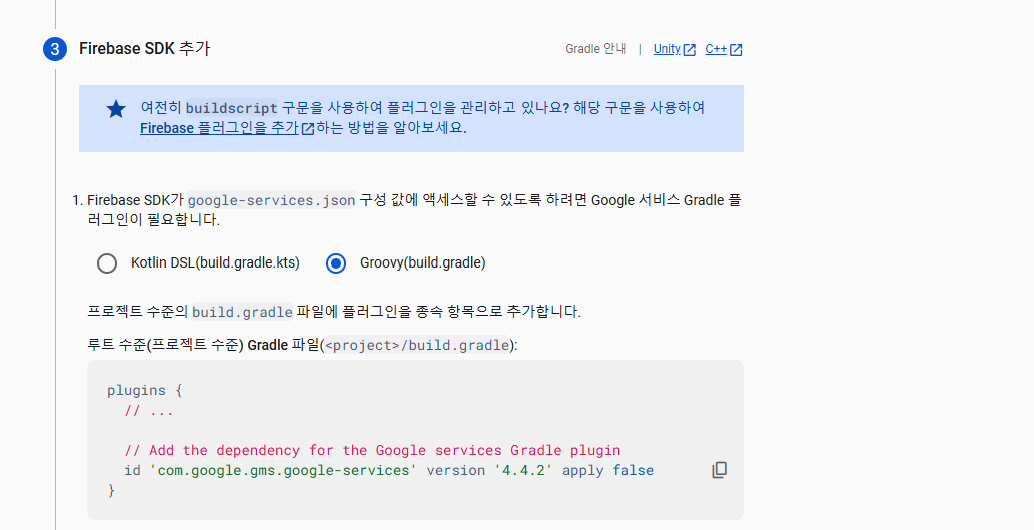Select Groovy(build.gradle) radio option
The height and width of the screenshot is (530, 1034).
[x=336, y=263]
